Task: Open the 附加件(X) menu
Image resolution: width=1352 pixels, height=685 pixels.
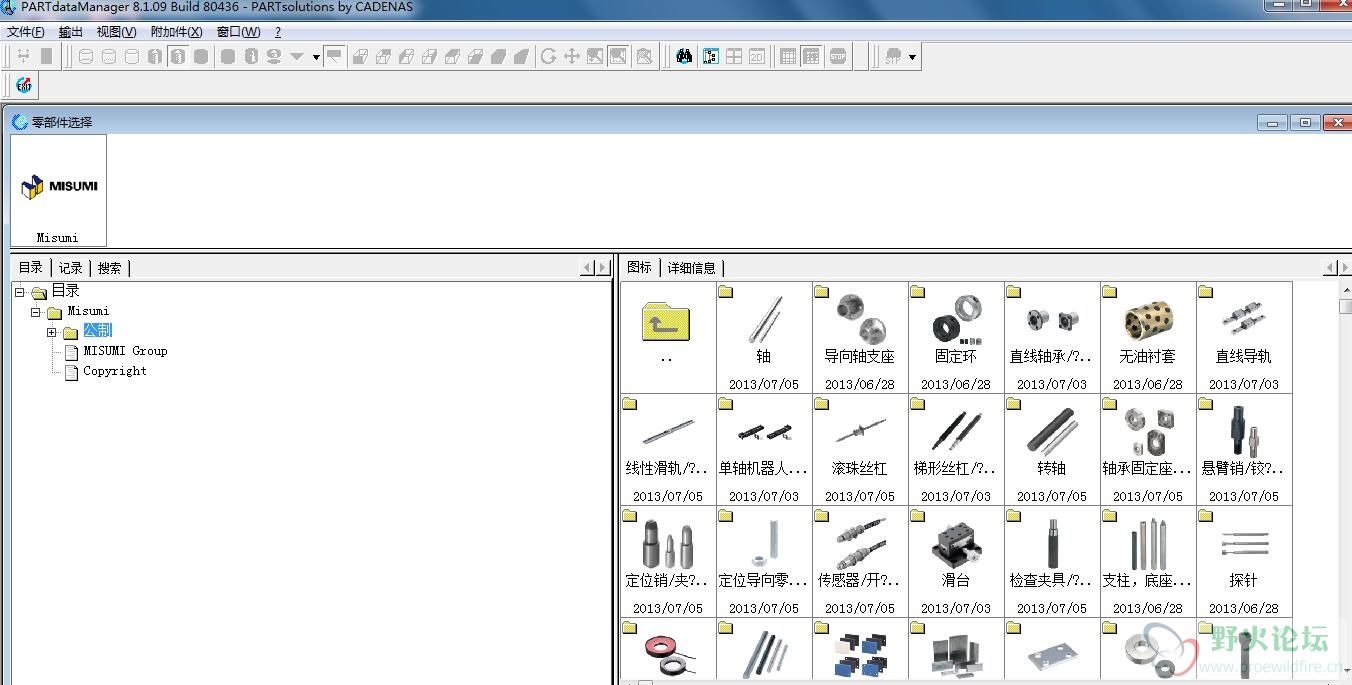Action: point(177,32)
